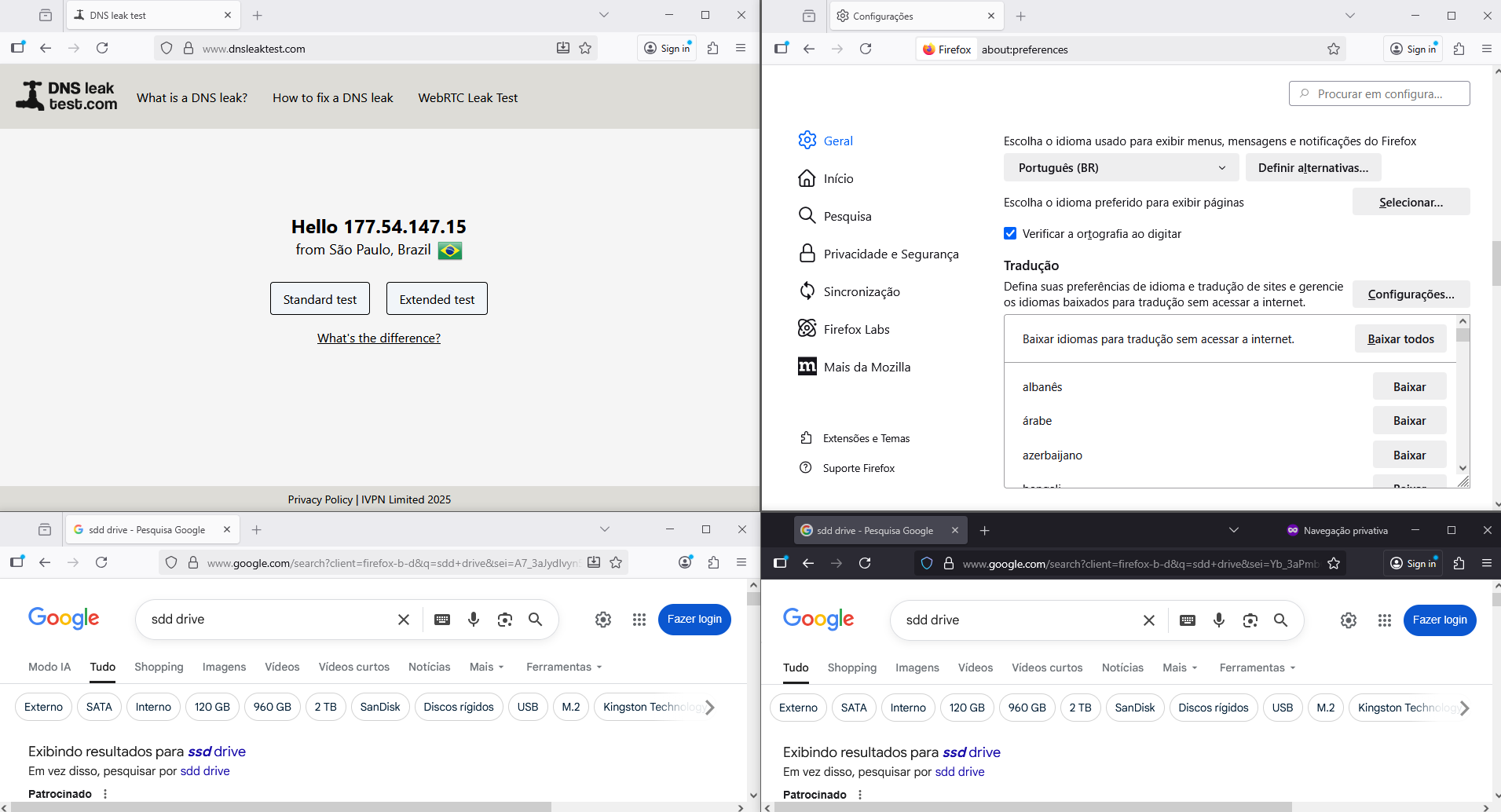The width and height of the screenshot is (1501, 812).
Task: Expand Mais menu in private Google window
Action: pos(1181,668)
